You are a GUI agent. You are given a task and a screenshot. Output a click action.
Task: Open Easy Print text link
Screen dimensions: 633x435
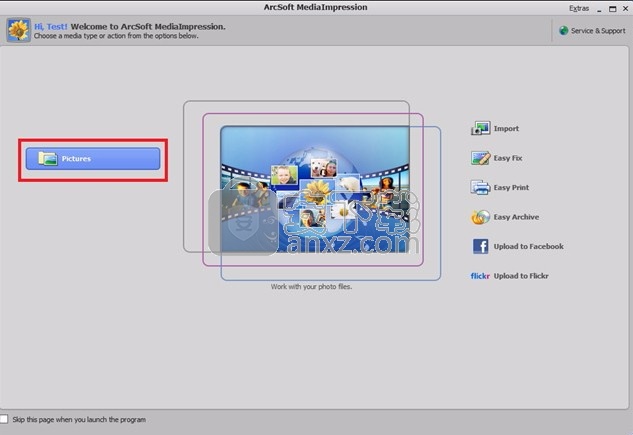(511, 187)
